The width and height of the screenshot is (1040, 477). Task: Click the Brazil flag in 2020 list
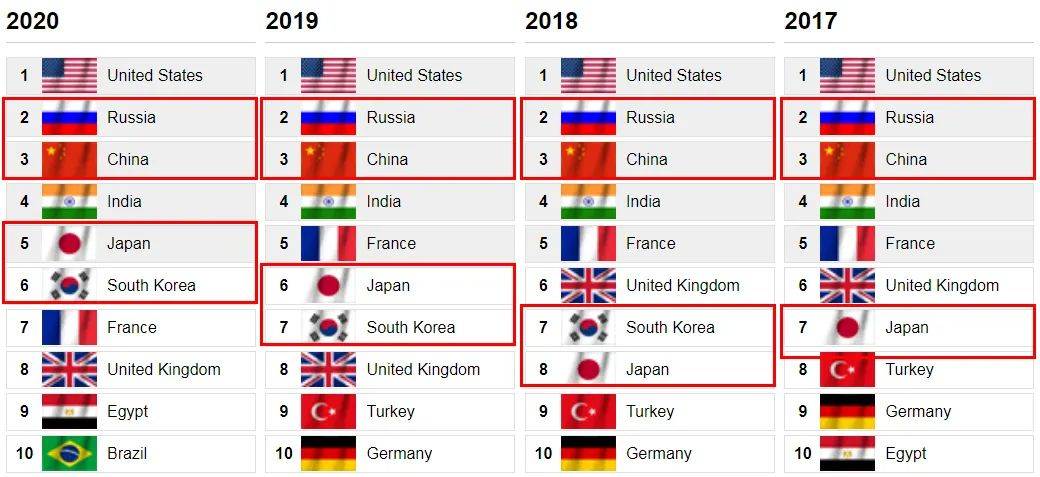click(x=69, y=453)
